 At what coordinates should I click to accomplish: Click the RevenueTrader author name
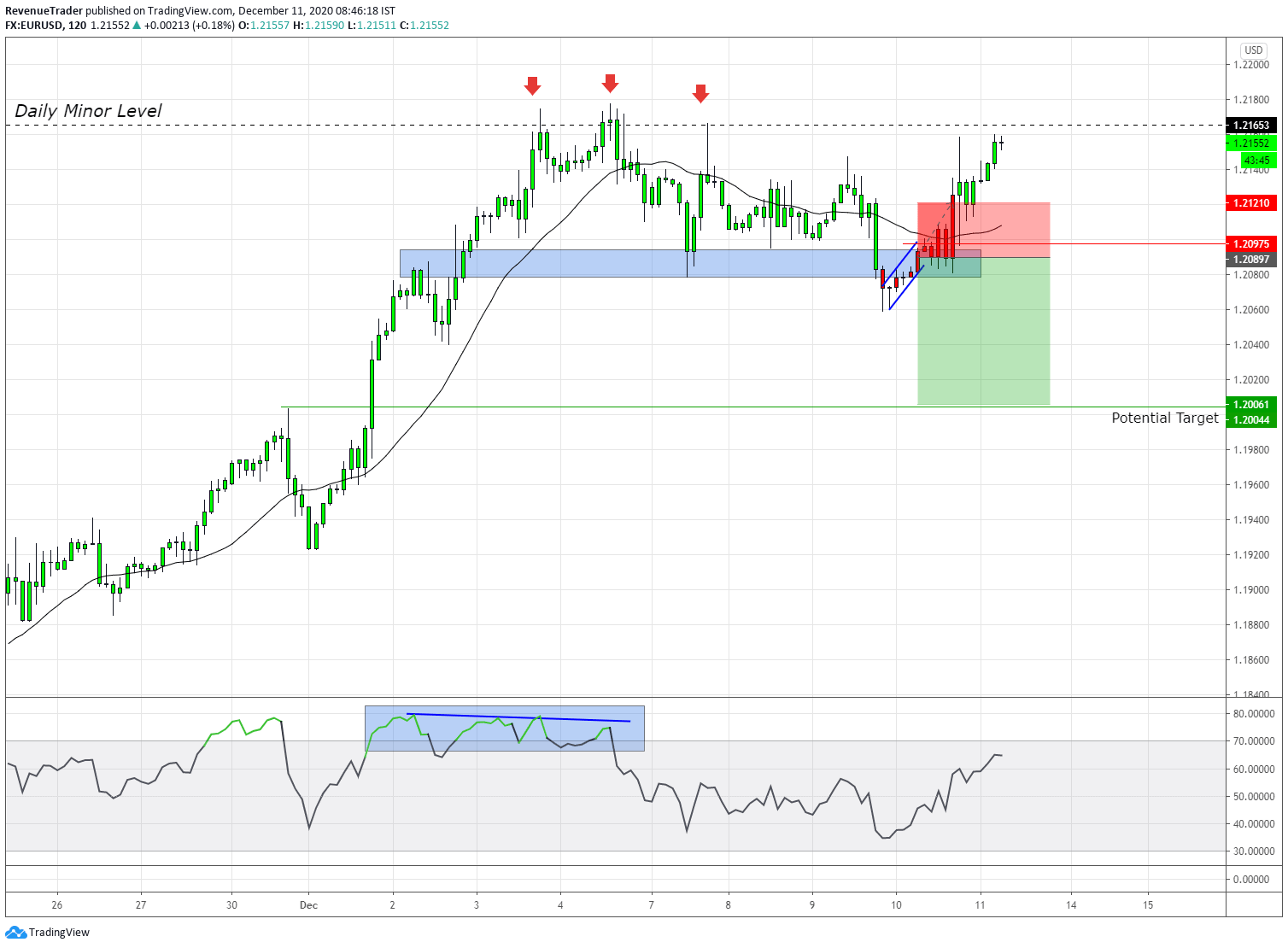coord(44,11)
